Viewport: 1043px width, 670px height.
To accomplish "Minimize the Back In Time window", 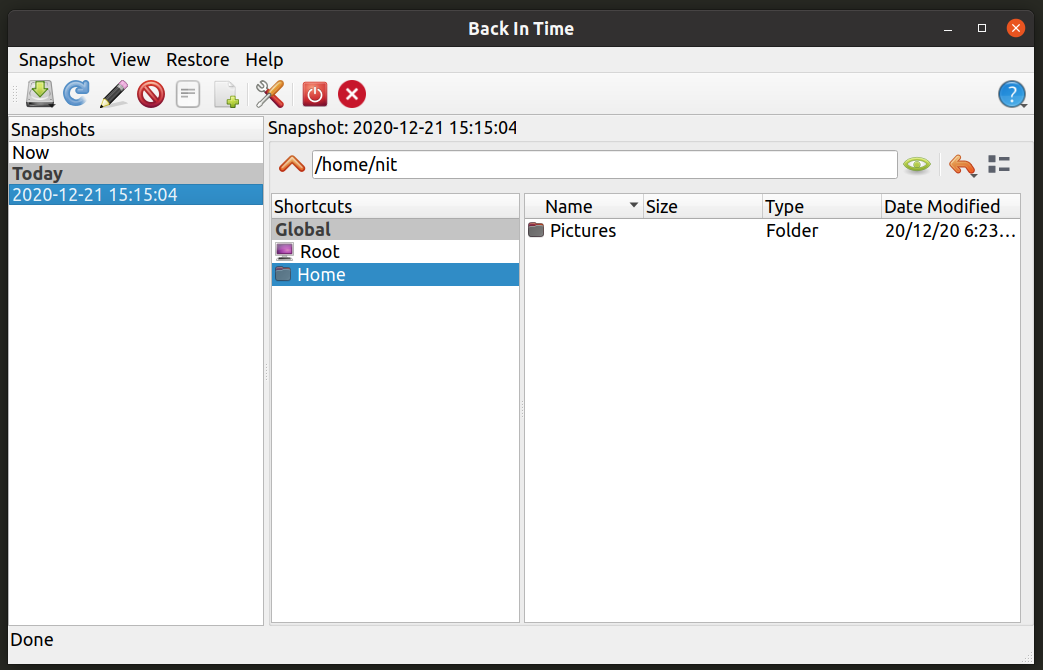I will (x=948, y=28).
